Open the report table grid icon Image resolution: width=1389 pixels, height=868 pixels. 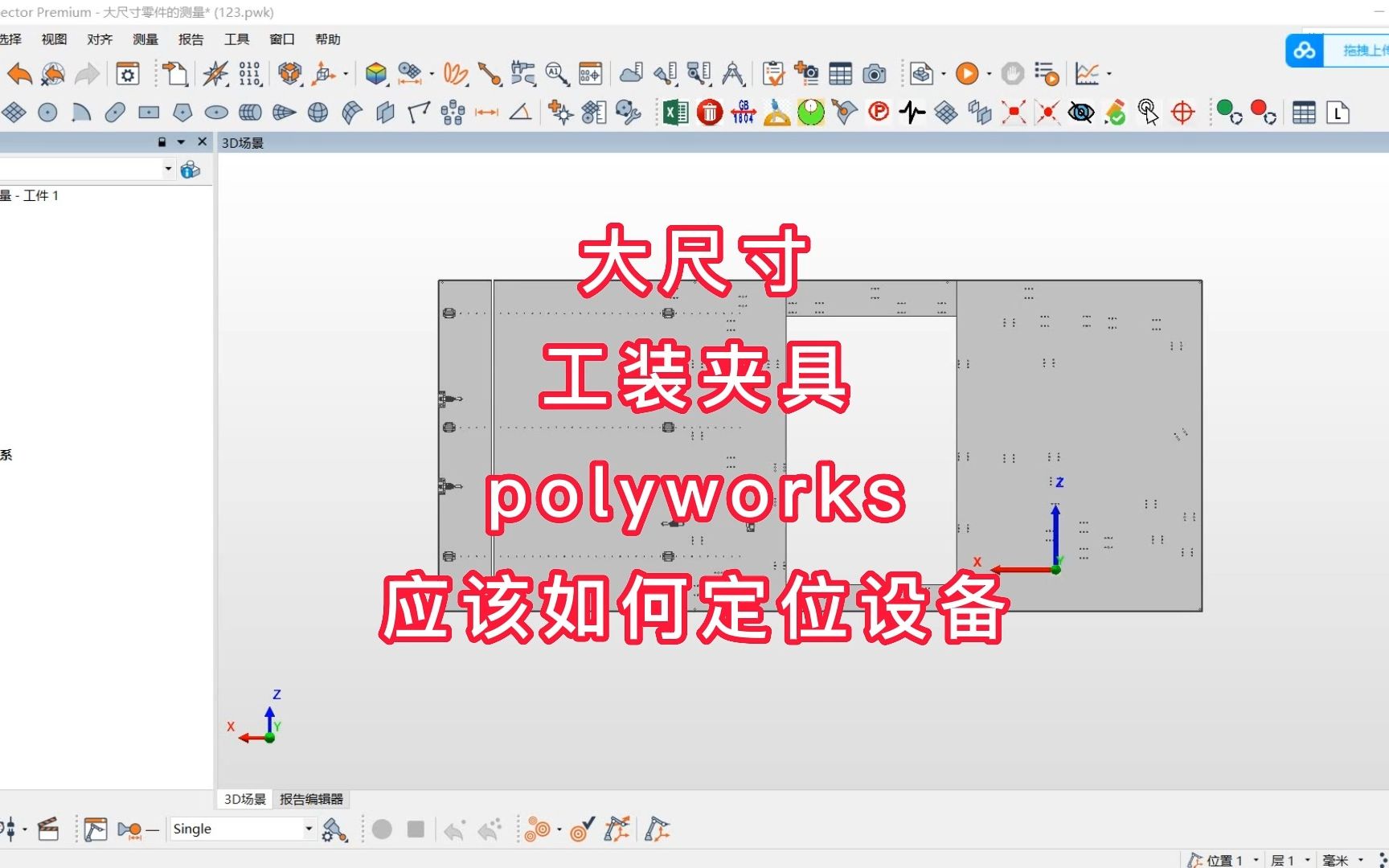click(x=841, y=74)
